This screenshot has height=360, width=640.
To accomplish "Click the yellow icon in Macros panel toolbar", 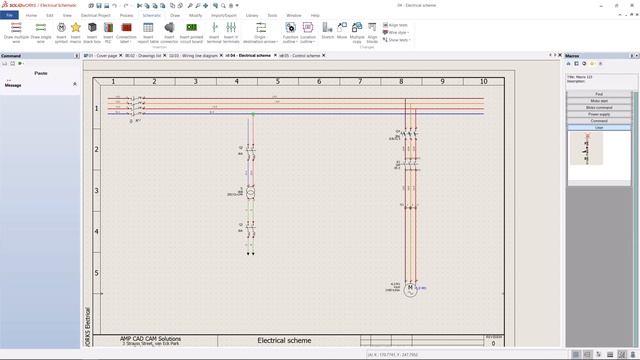I will [x=592, y=64].
